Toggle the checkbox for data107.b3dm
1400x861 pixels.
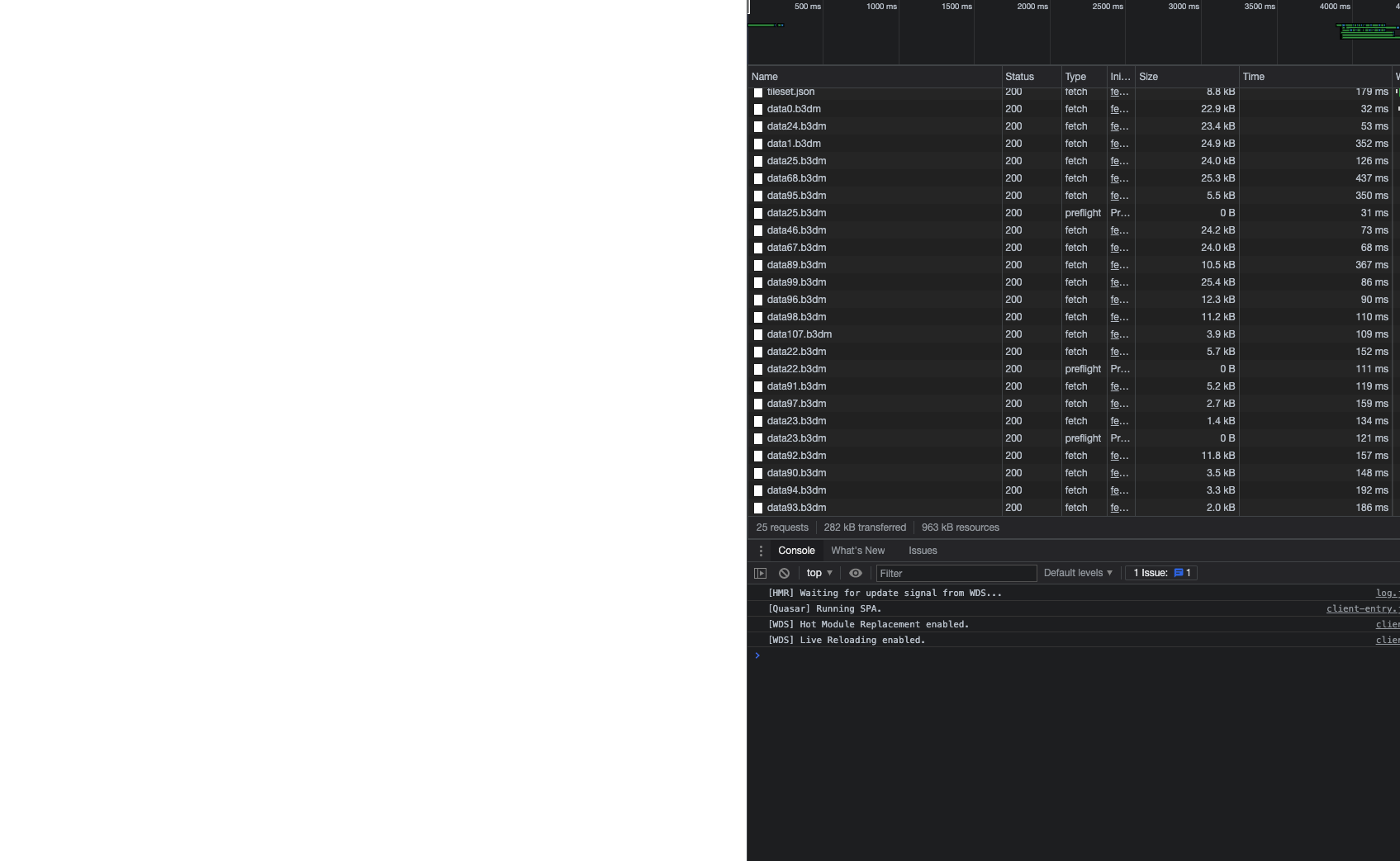coord(757,334)
